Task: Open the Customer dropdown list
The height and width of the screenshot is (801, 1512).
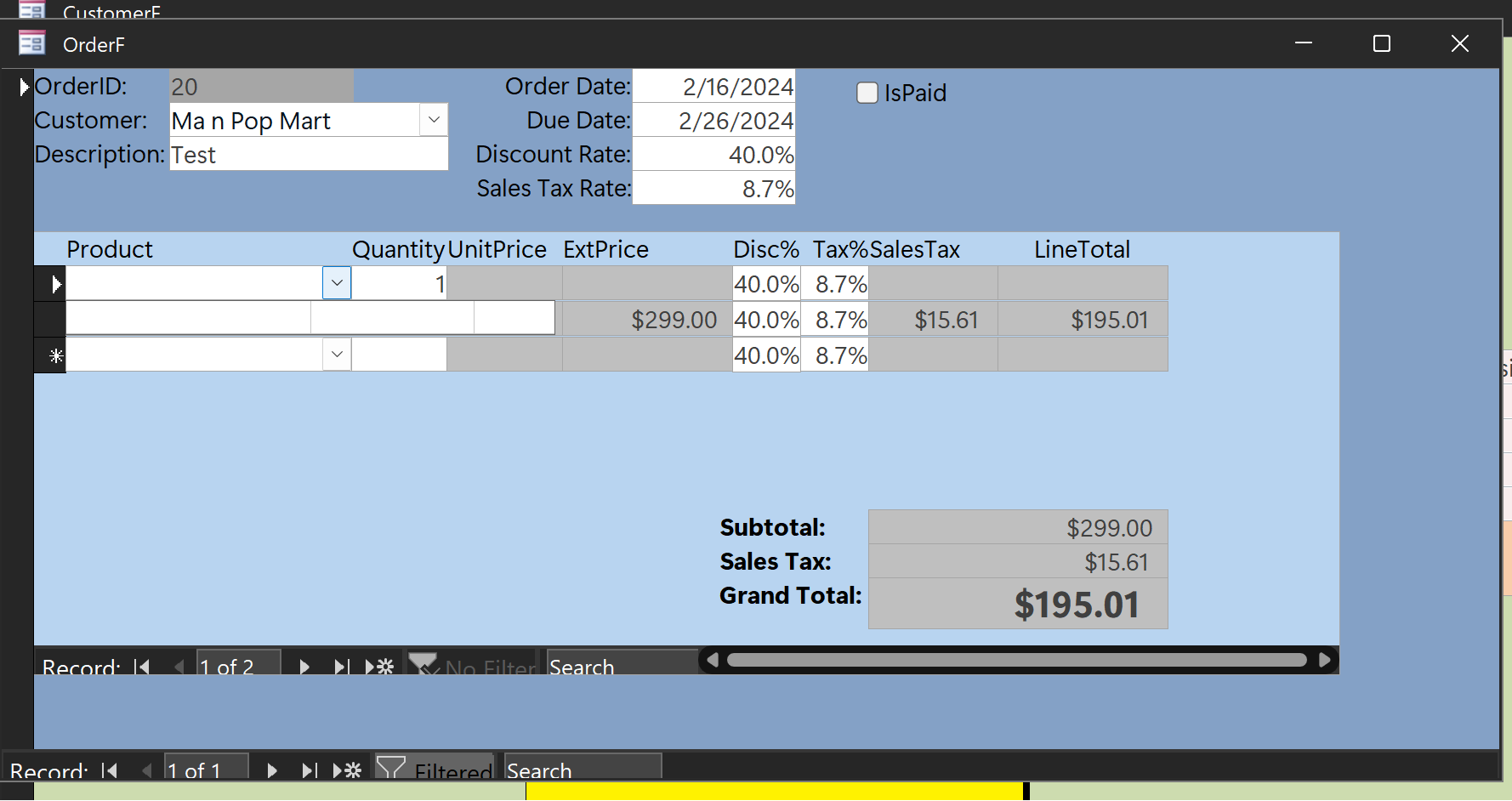Action: pyautogui.click(x=434, y=120)
